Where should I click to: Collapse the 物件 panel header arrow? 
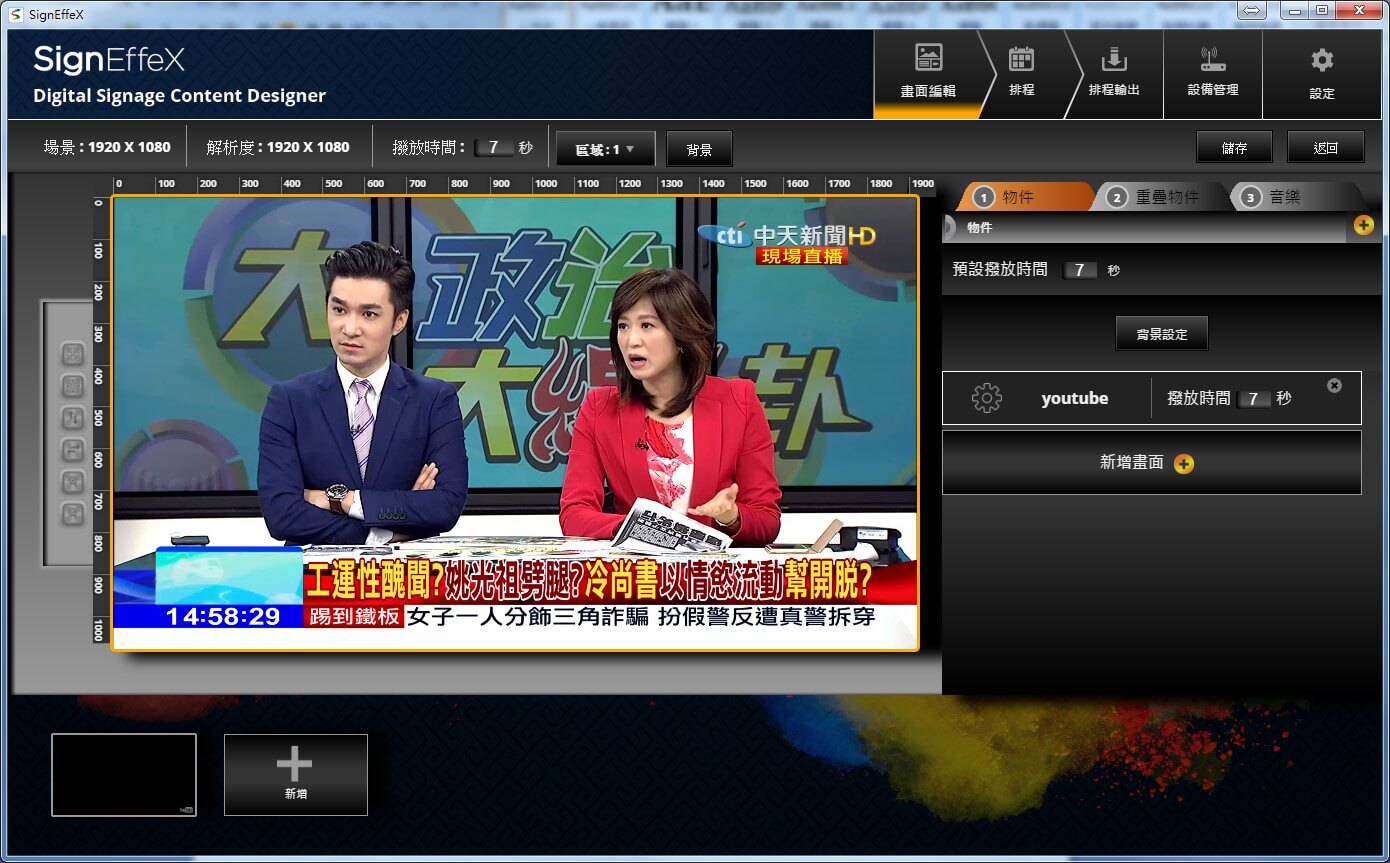[x=948, y=228]
